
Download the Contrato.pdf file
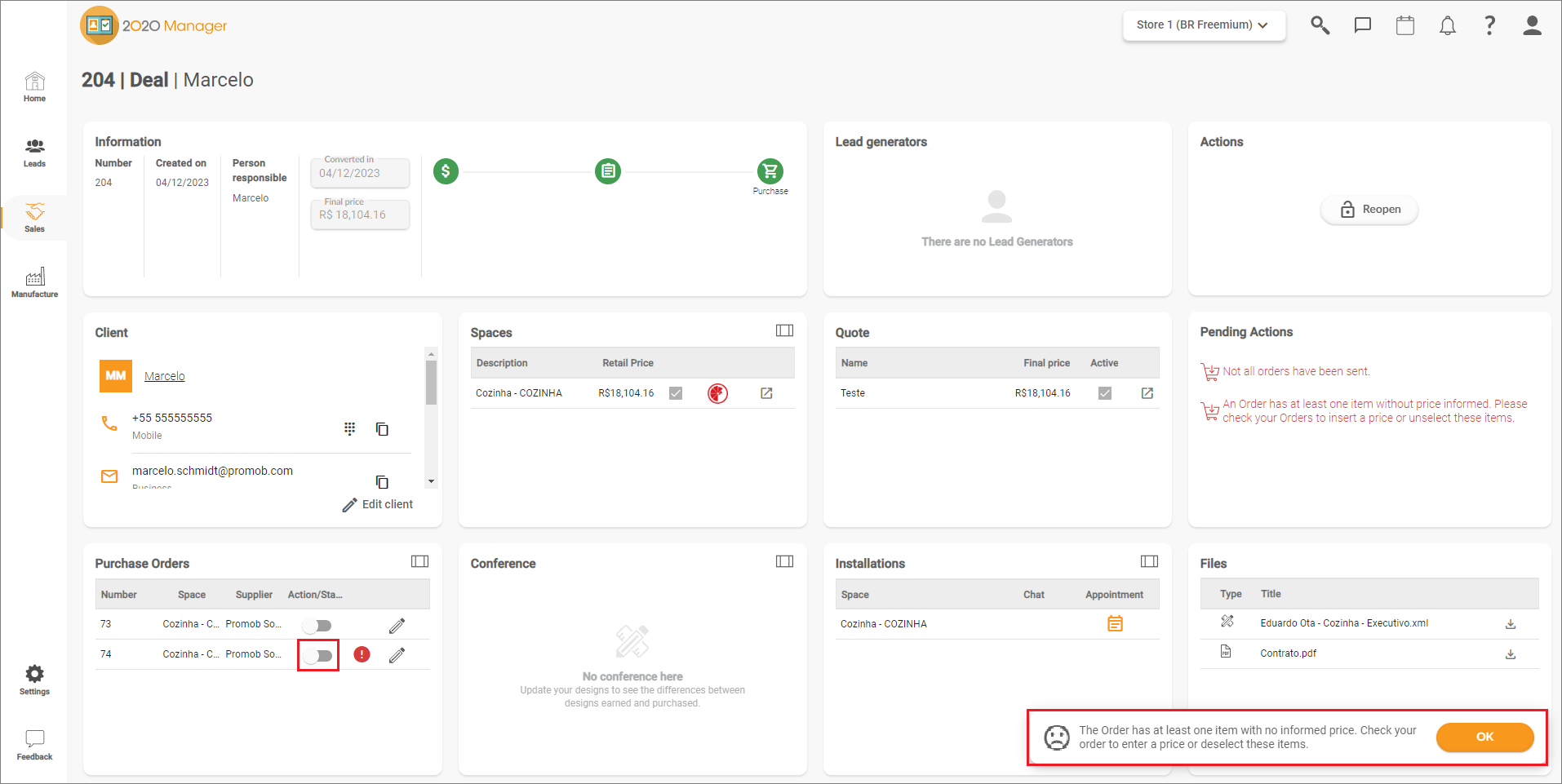[1511, 654]
